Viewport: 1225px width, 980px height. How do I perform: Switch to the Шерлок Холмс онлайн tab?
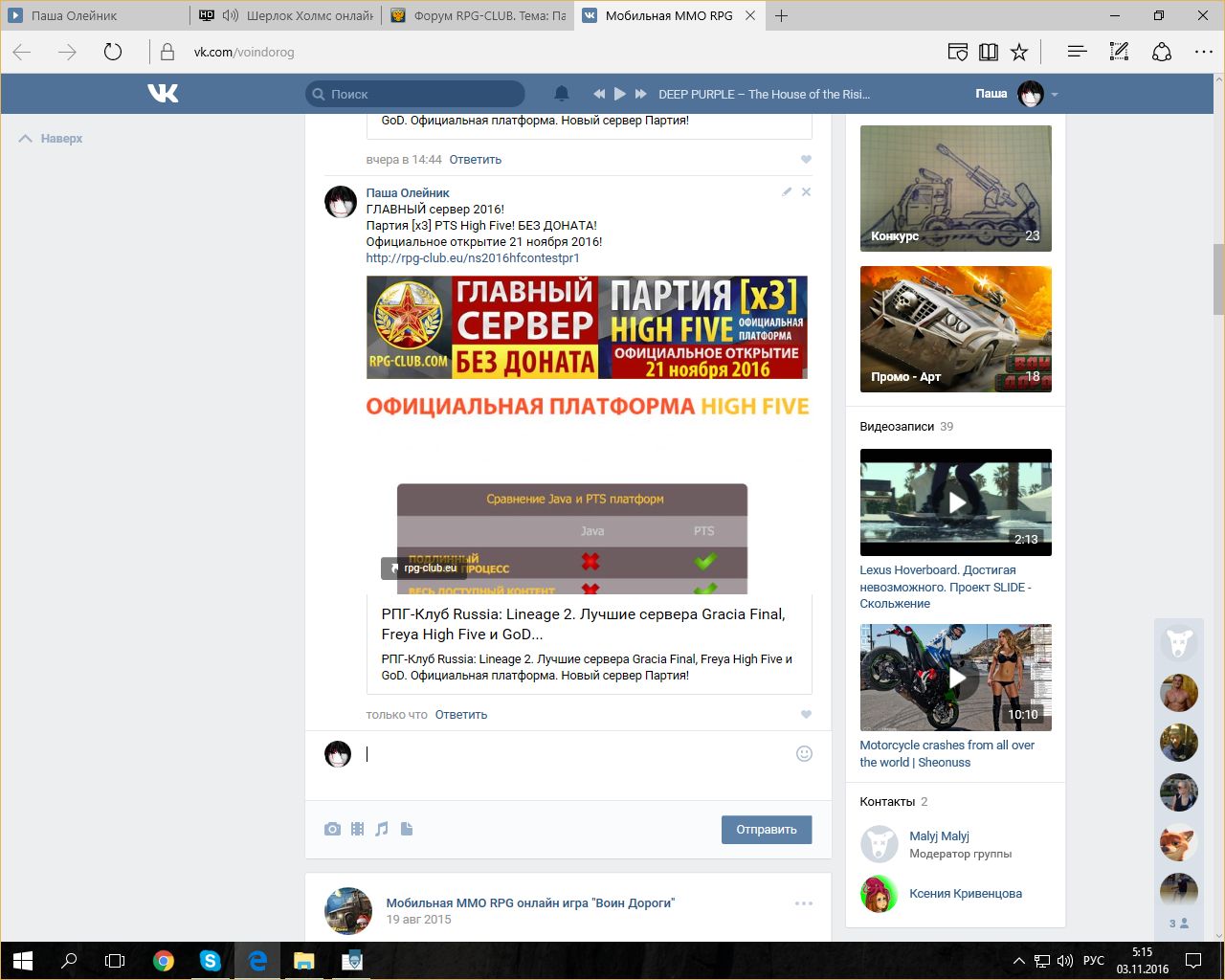(x=286, y=15)
